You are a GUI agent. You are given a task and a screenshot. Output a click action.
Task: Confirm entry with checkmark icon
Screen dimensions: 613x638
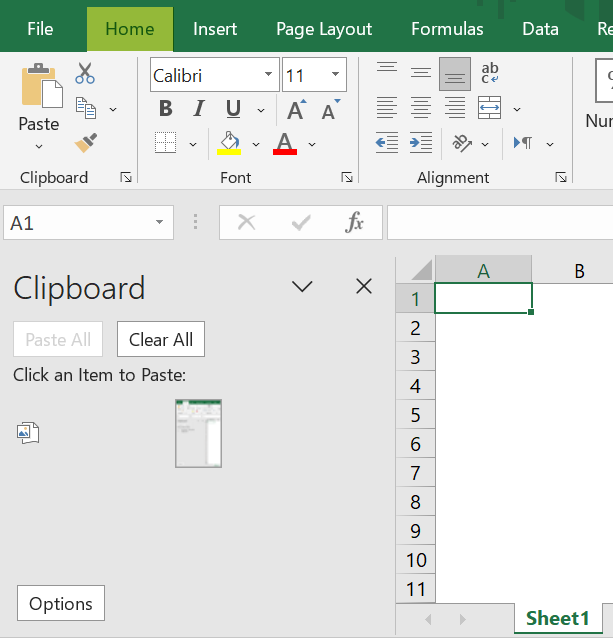pos(301,223)
